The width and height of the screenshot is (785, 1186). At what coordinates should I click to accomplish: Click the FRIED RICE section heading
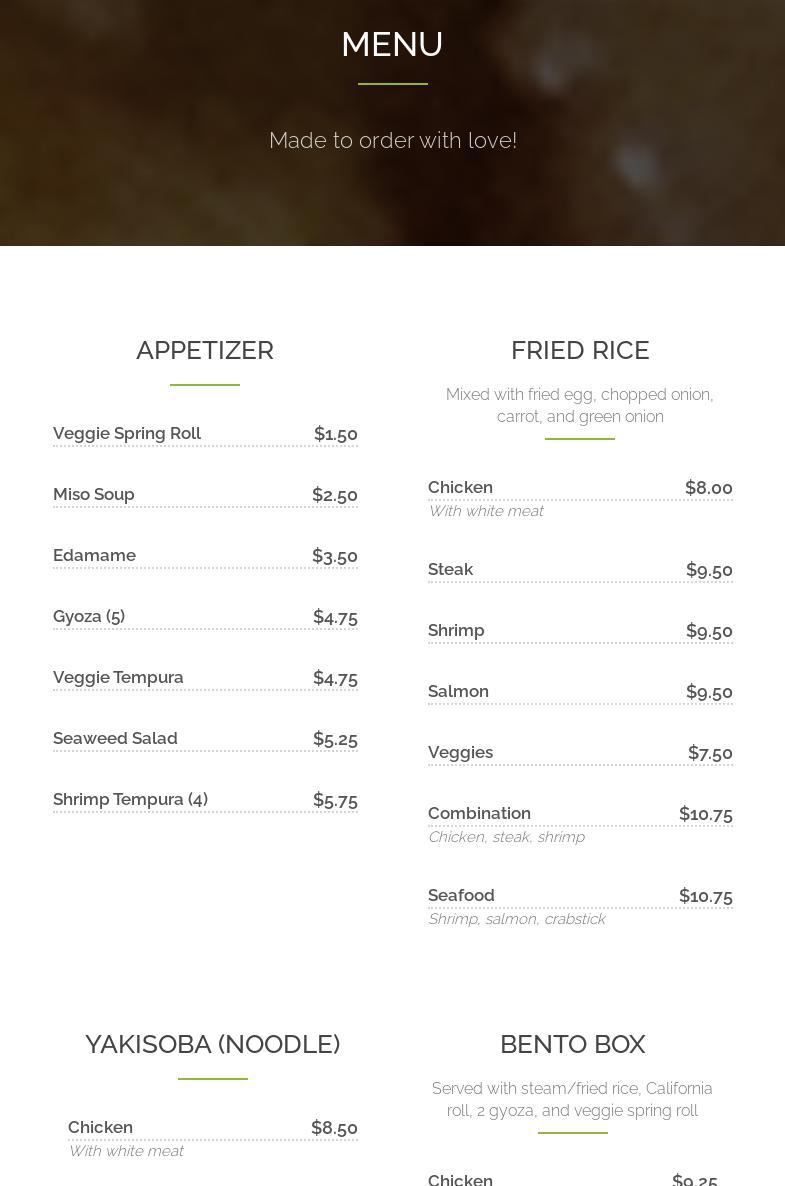pos(580,350)
